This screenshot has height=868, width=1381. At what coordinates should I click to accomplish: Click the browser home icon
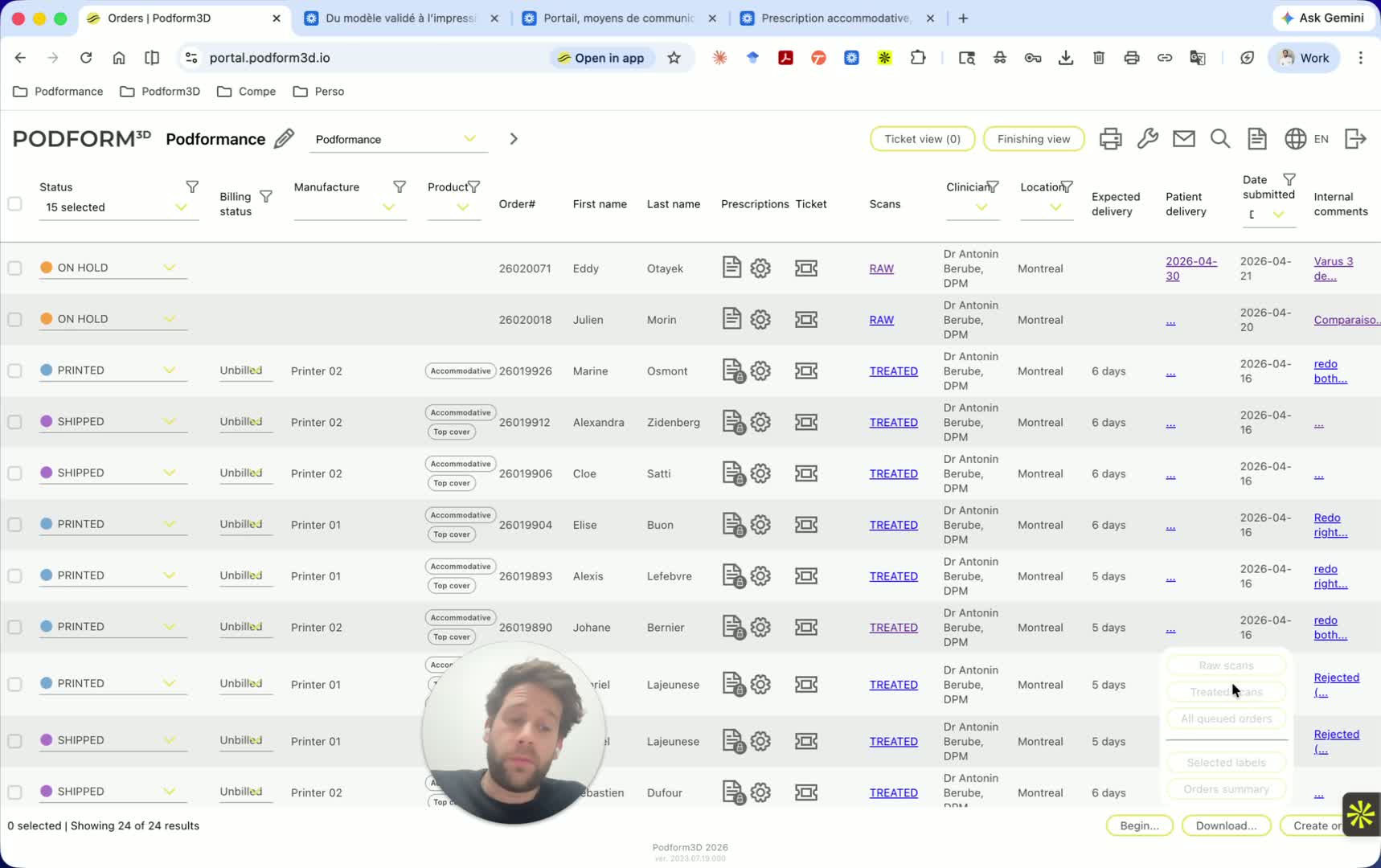tap(119, 58)
